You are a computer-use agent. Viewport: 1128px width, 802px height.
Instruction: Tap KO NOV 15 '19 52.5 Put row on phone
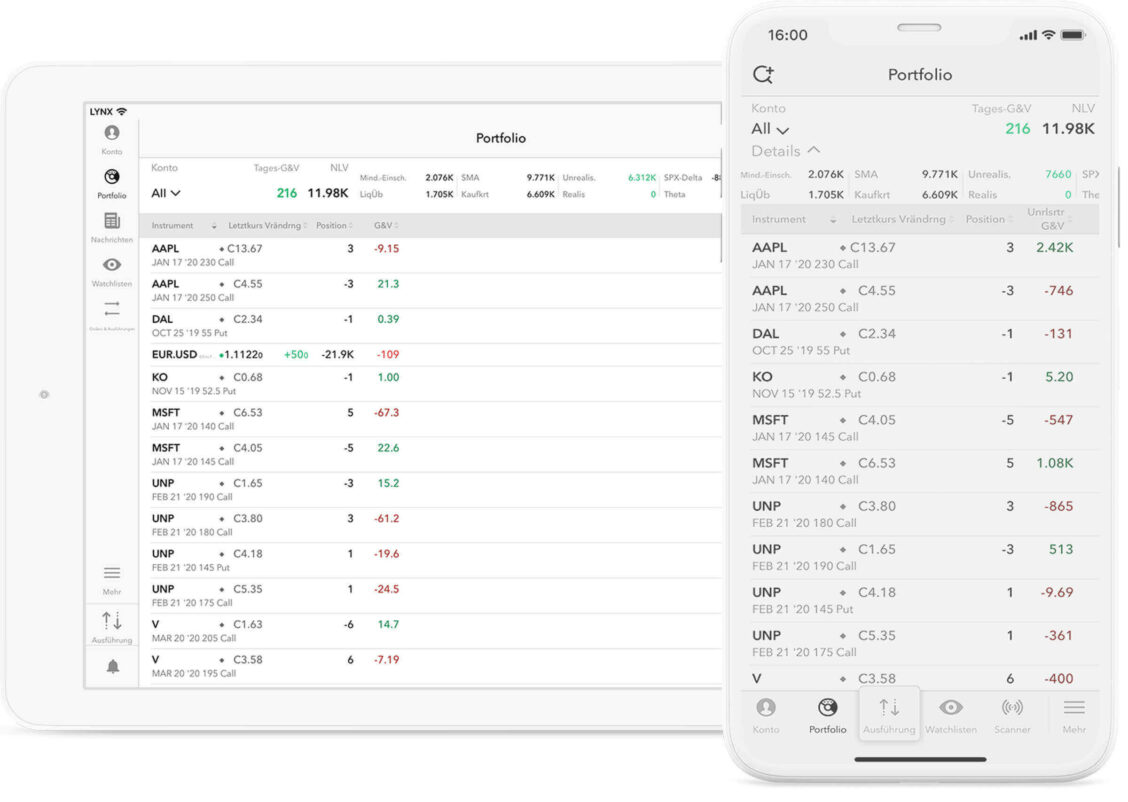919,385
